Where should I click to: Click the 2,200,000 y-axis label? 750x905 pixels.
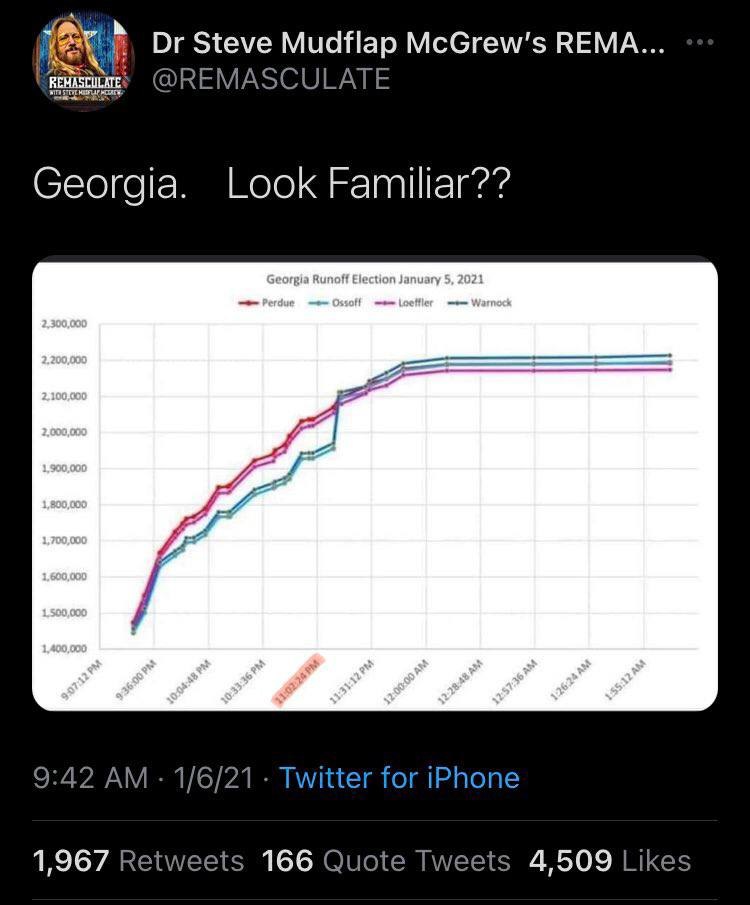tap(65, 360)
